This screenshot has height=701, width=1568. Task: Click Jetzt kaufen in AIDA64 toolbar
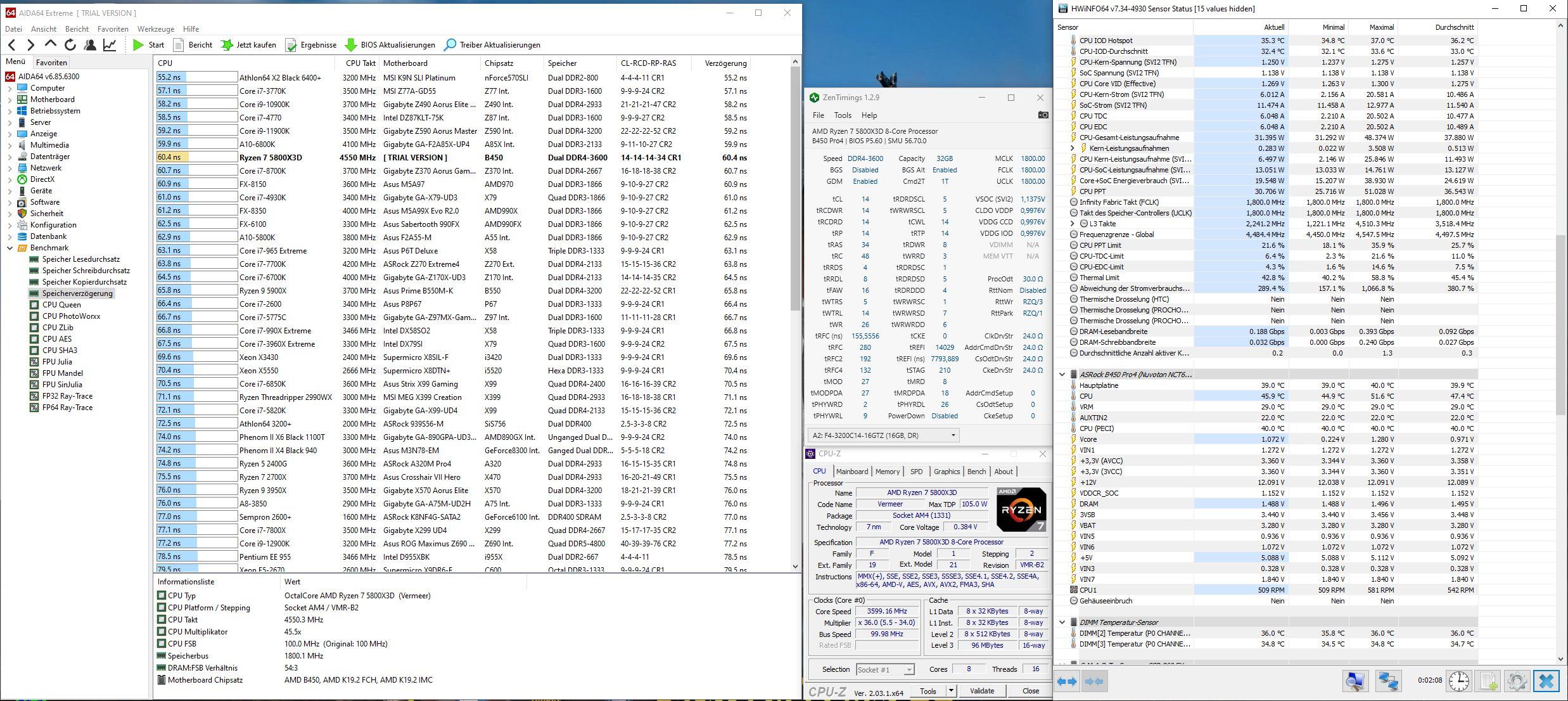248,45
